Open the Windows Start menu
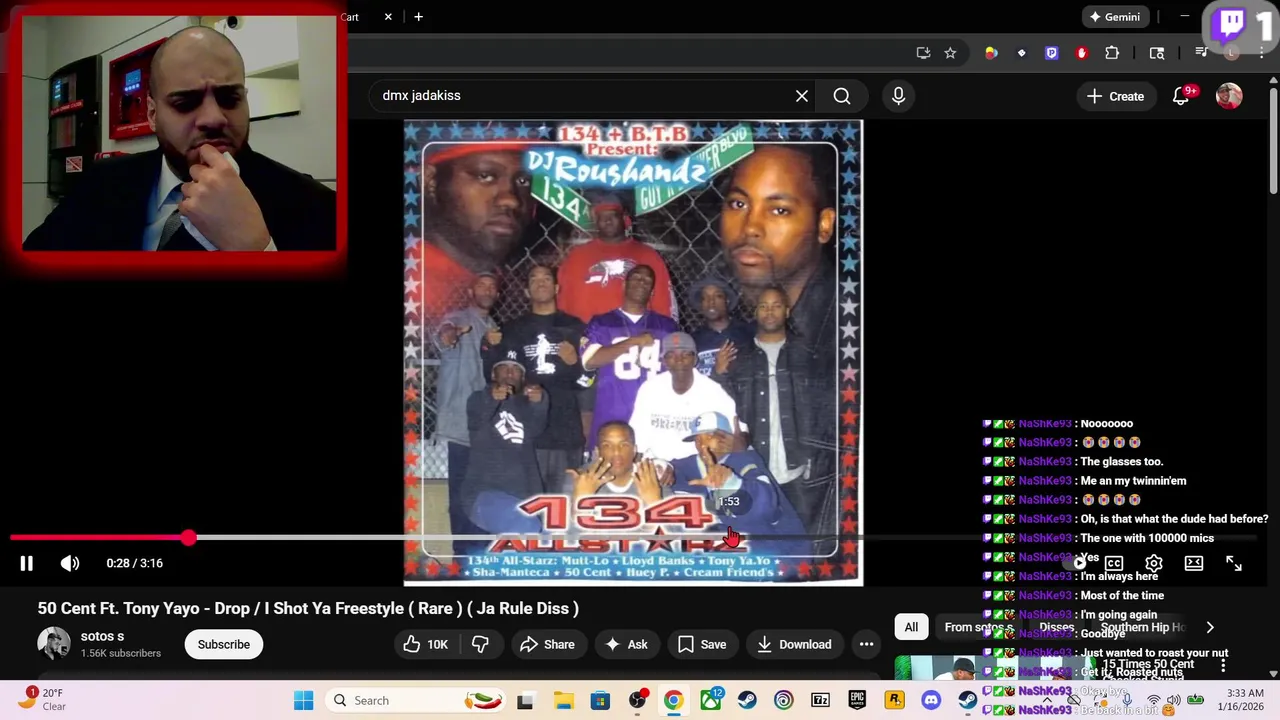 tap(304, 700)
